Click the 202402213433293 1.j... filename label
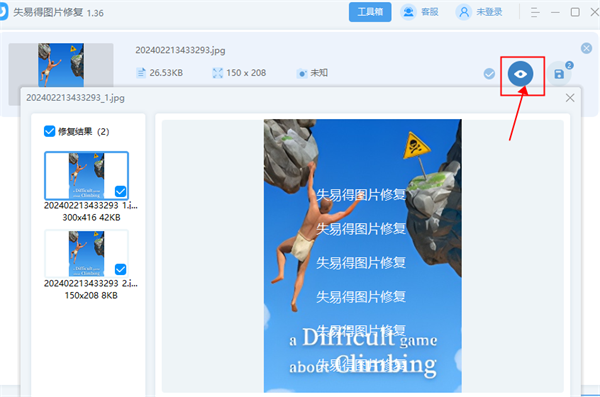The width and height of the screenshot is (600, 397). 91,206
